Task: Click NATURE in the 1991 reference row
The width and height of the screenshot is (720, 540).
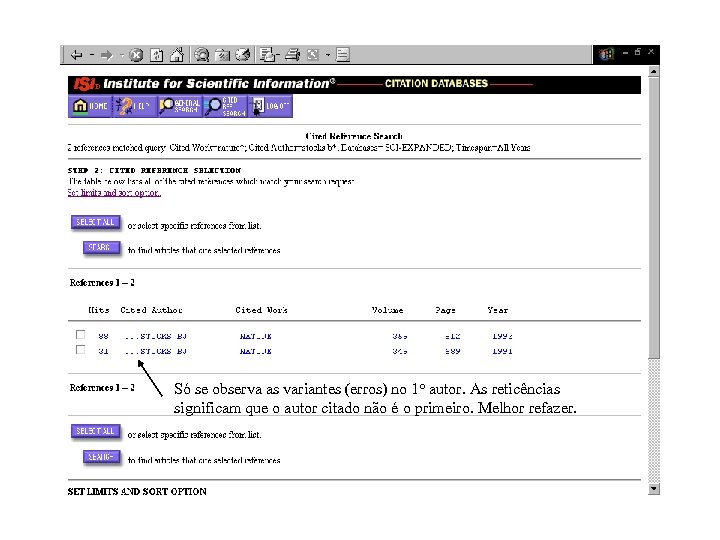Action: (x=256, y=351)
